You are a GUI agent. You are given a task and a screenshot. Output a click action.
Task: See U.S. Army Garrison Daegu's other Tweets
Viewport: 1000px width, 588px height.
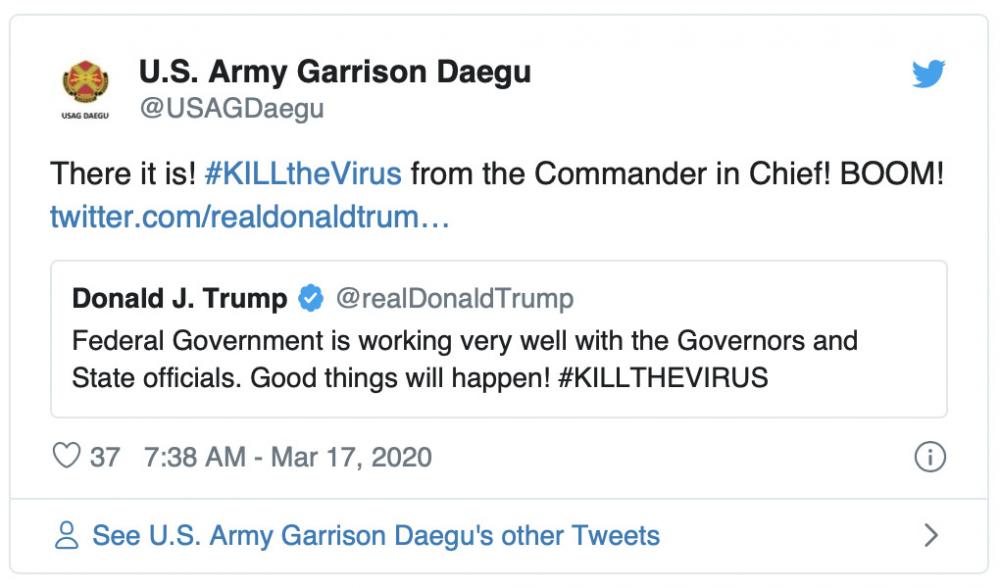pos(376,535)
